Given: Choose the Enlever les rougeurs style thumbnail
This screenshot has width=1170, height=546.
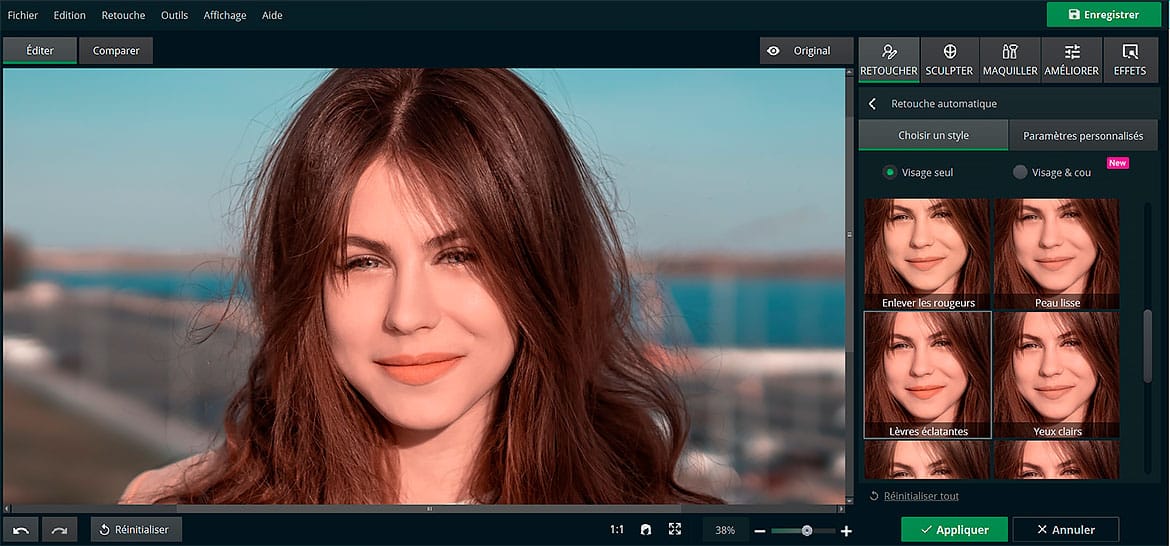Looking at the screenshot, I should pyautogui.click(x=927, y=254).
